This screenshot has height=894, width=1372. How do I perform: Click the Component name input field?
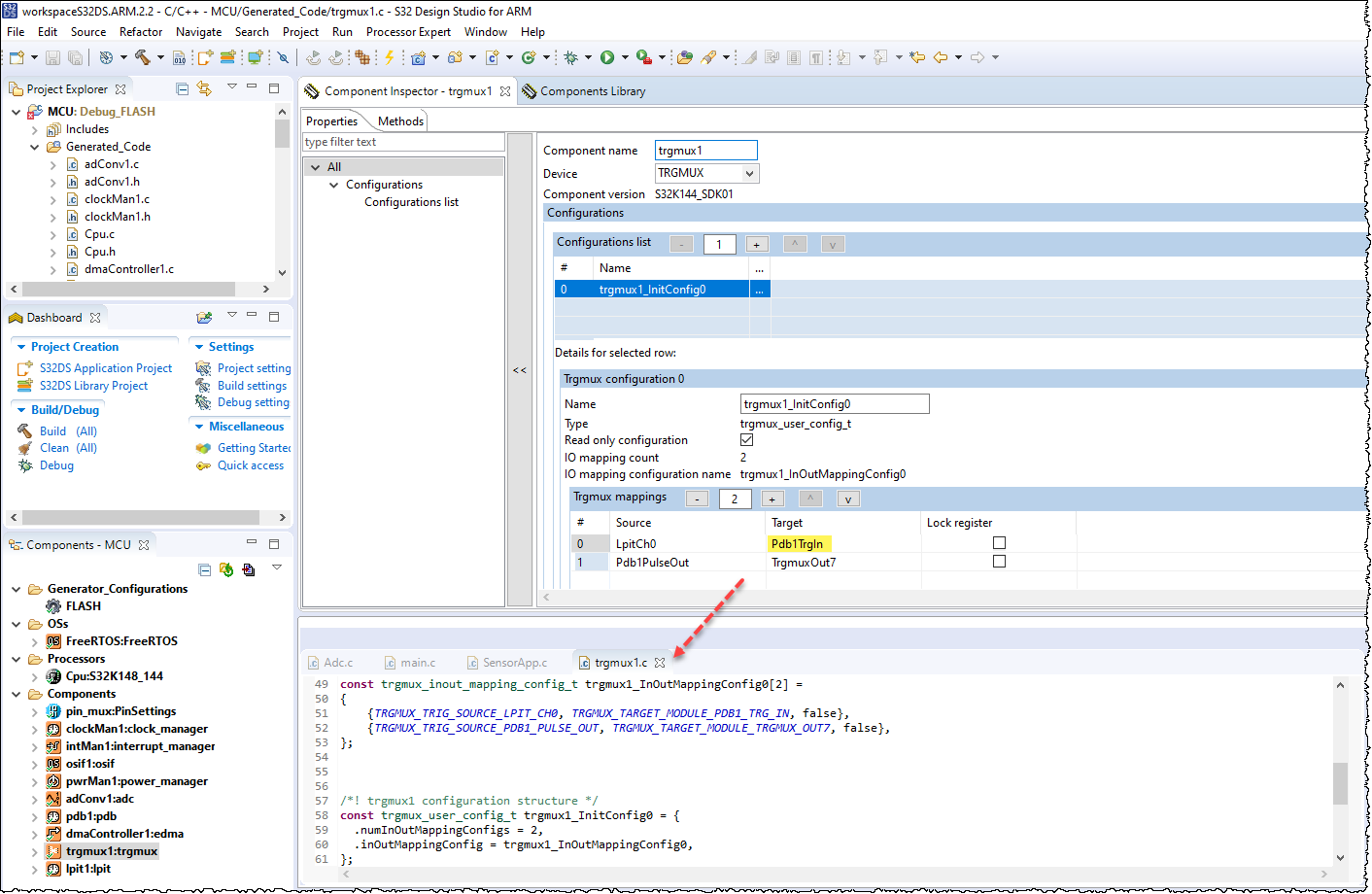coord(705,151)
